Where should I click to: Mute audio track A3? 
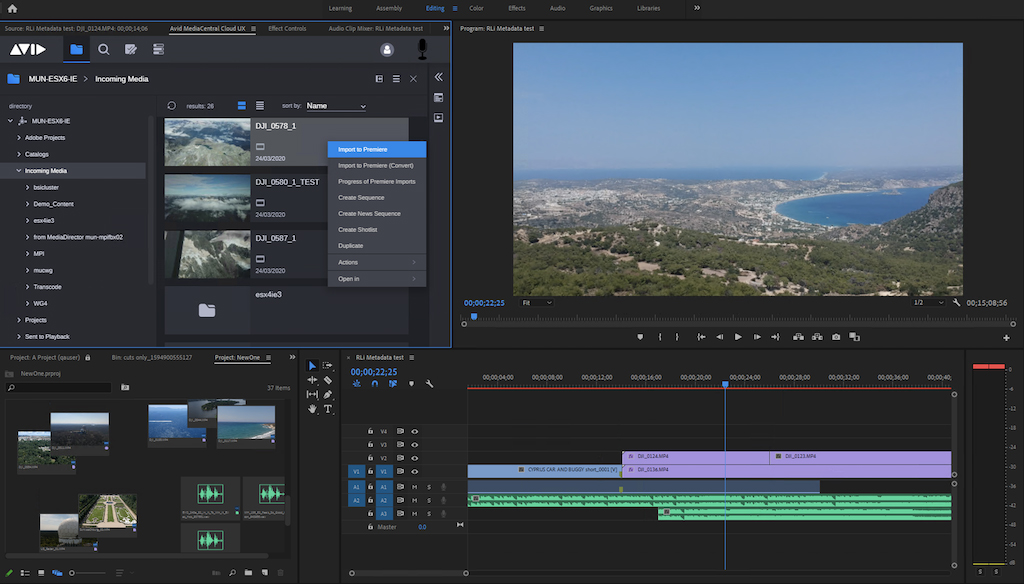[415, 514]
